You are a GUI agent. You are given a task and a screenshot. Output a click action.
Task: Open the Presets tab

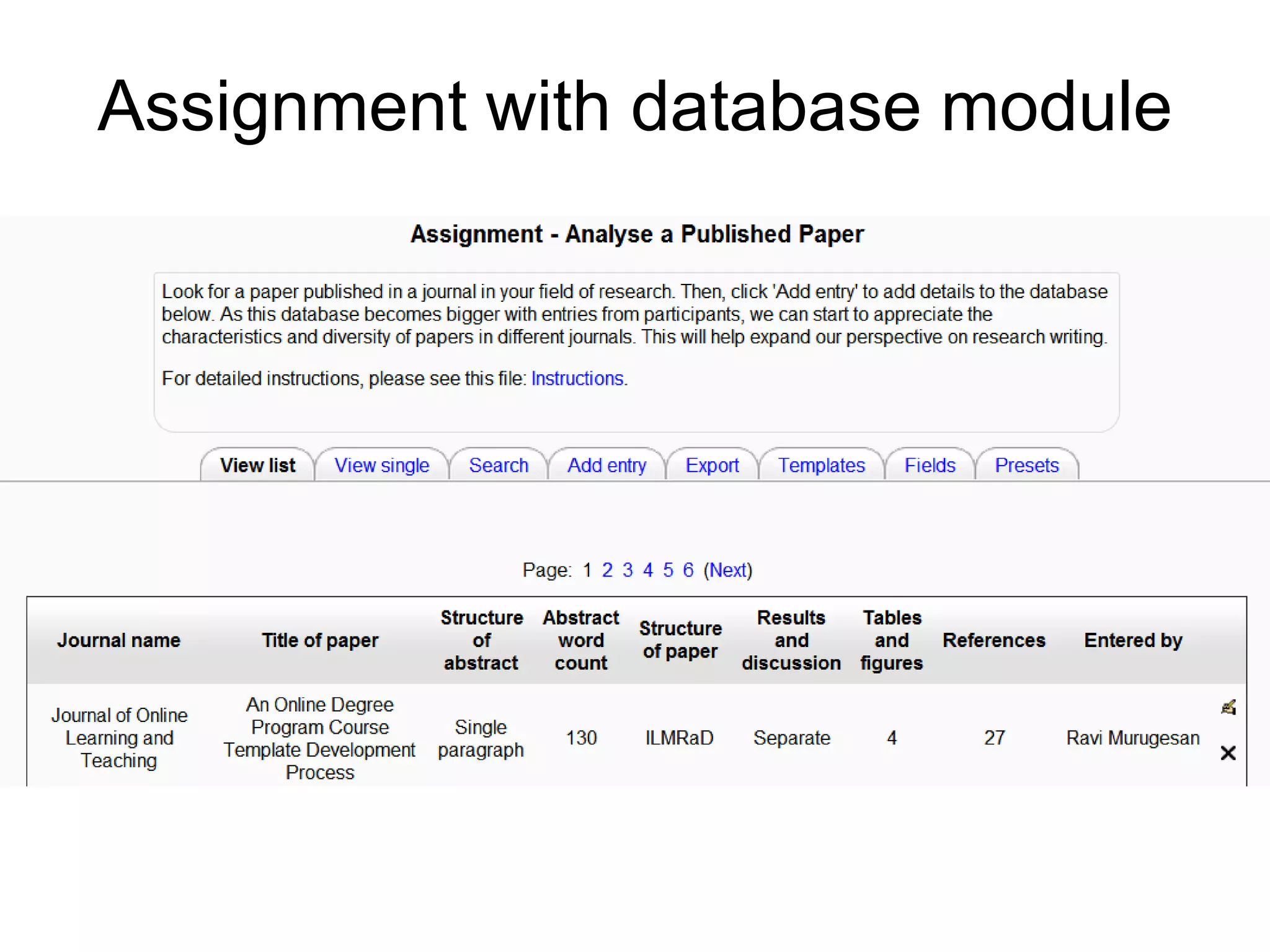1027,465
